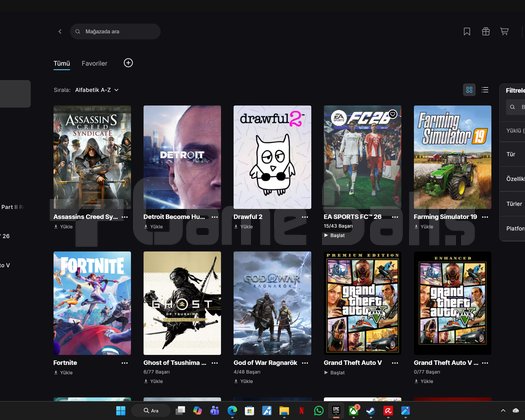The width and height of the screenshot is (525, 420).
Task: Open options menu for Farming Simulator 19
Action: [x=485, y=217]
